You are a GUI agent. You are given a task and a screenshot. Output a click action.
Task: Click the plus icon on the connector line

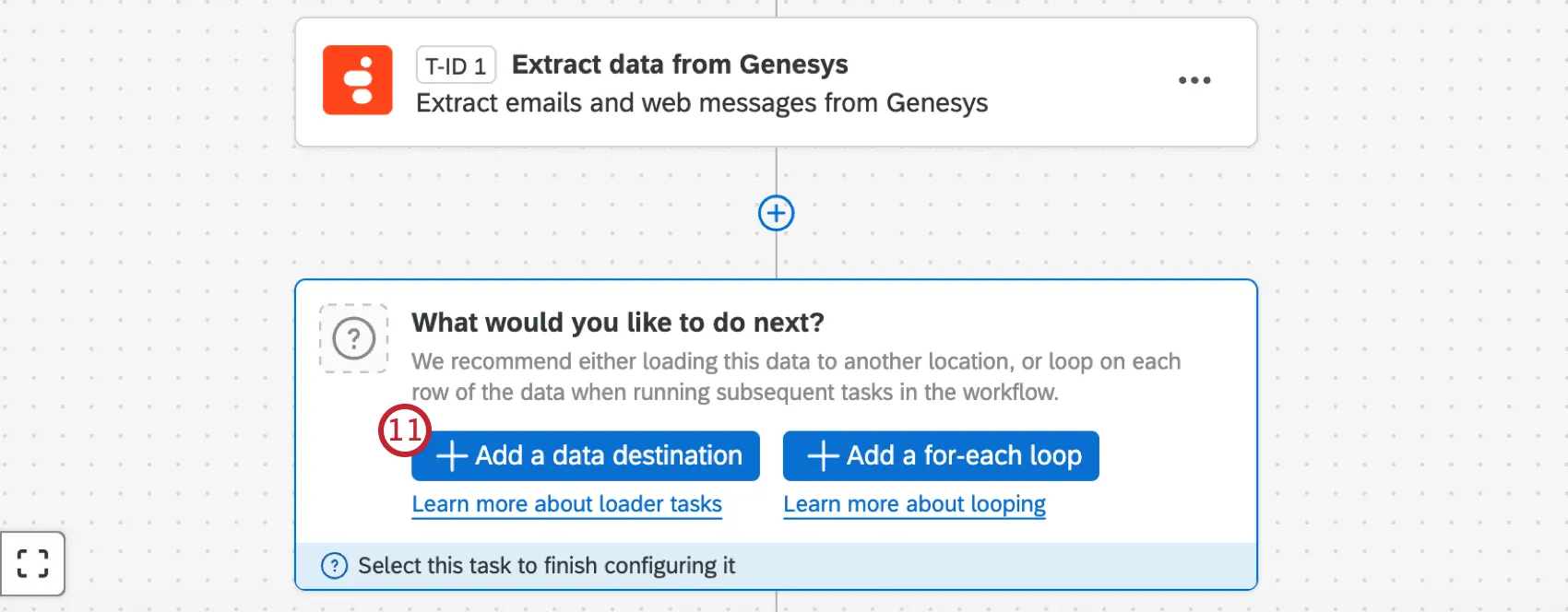[x=776, y=213]
